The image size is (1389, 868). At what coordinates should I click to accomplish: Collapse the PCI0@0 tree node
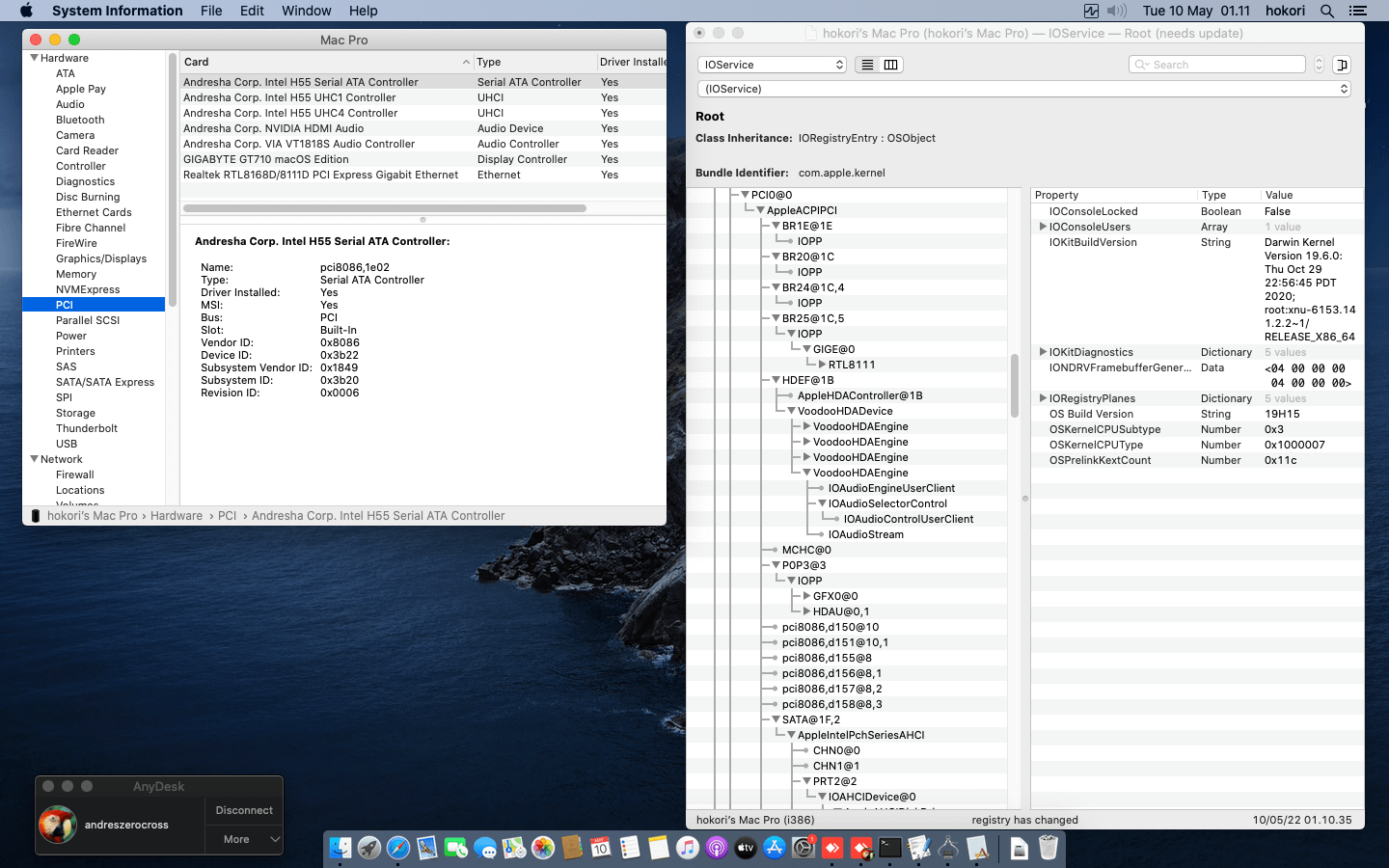(x=744, y=194)
